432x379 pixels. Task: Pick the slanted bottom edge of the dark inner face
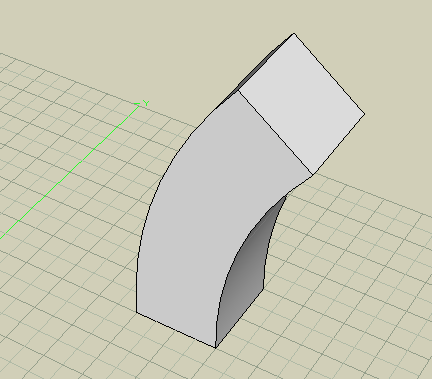[x=240, y=318]
